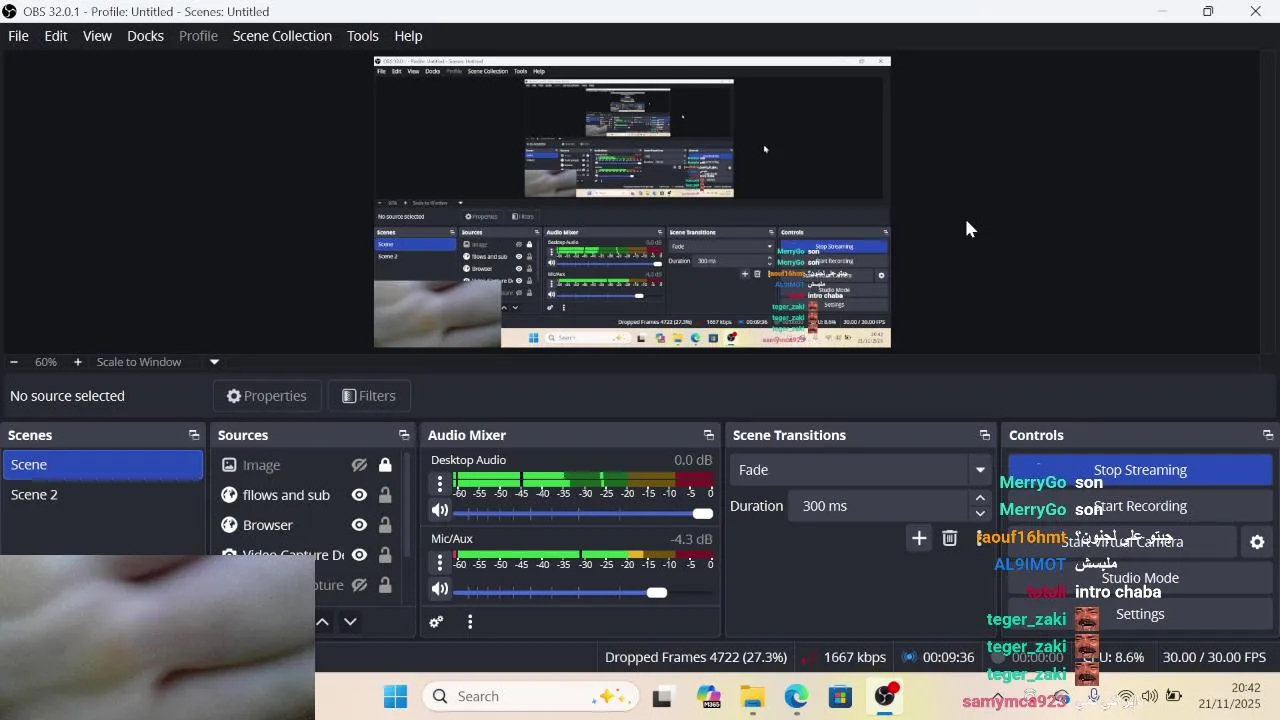Open the Tools menu
1280x720 pixels.
click(x=363, y=36)
